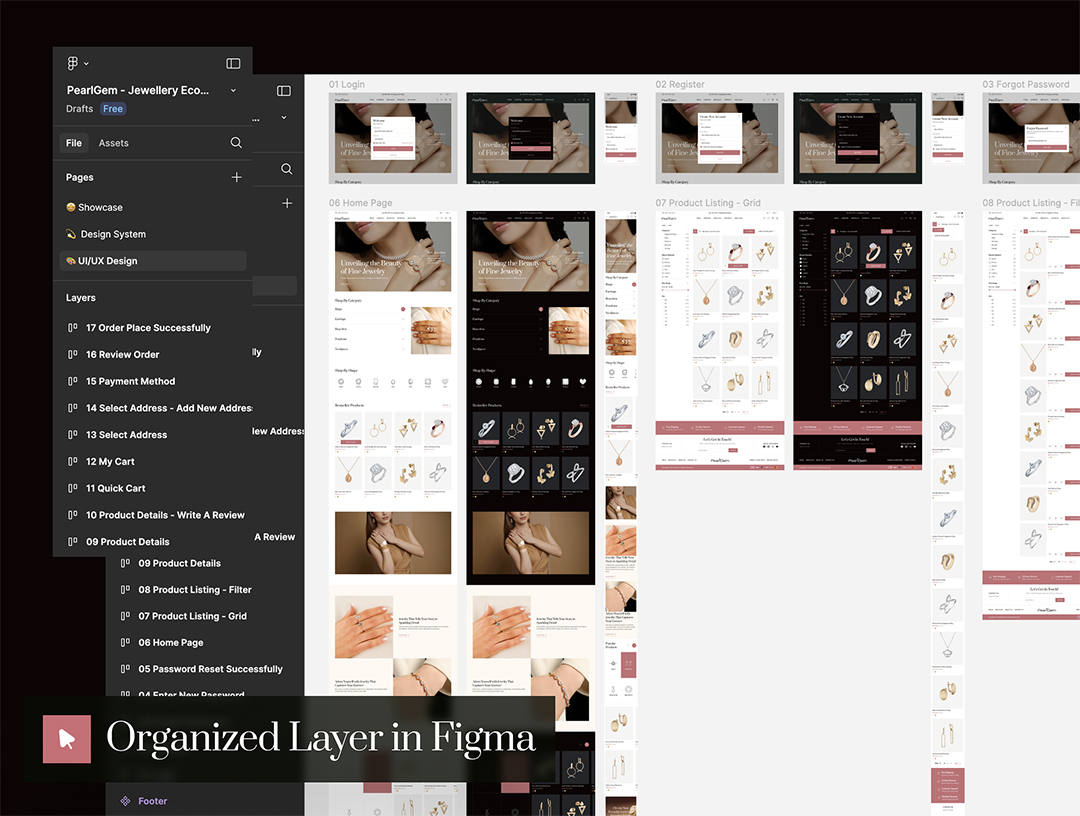Open the Showcase page
This screenshot has width=1080, height=816.
100,208
